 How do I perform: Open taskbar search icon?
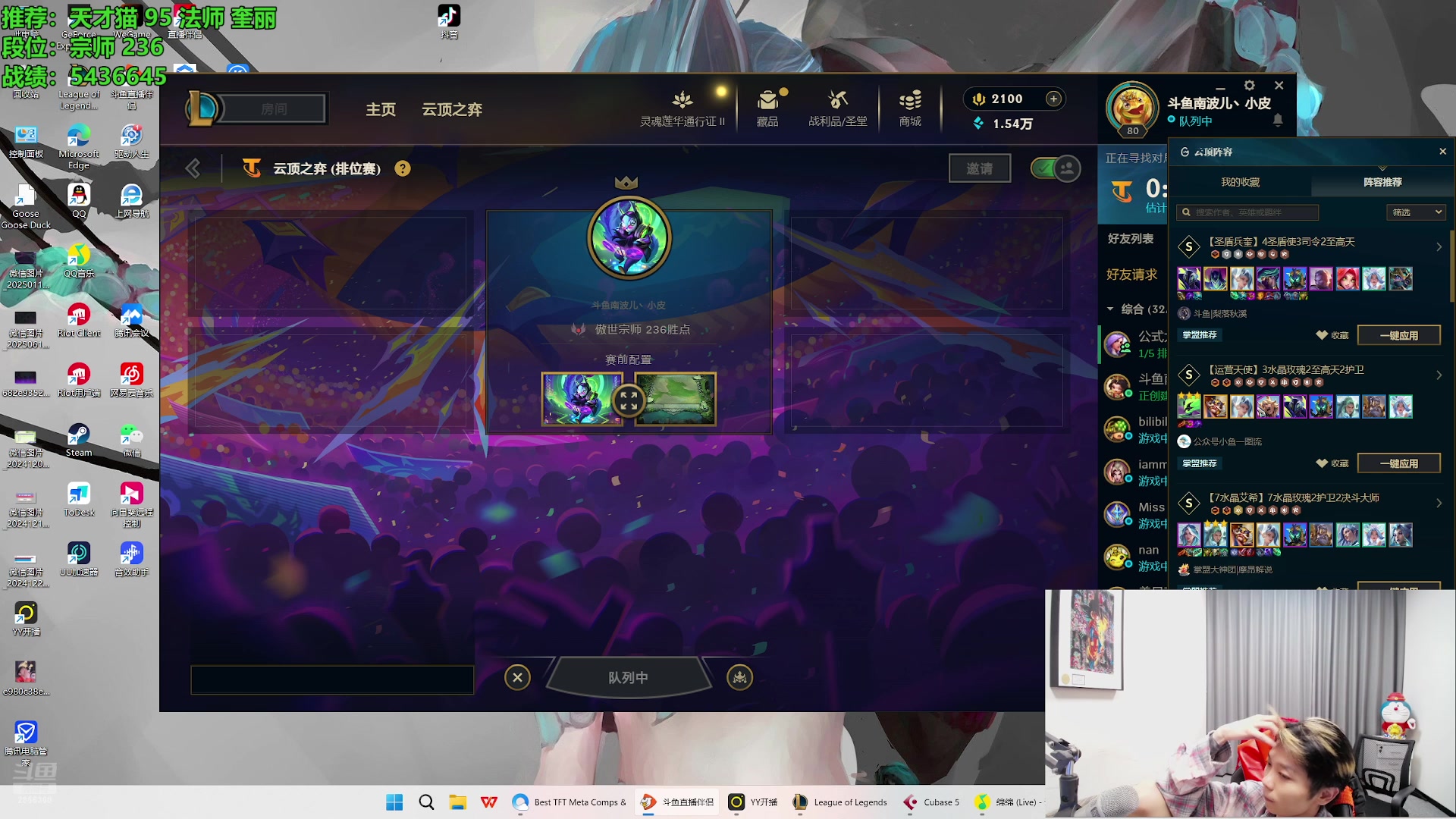pyautogui.click(x=426, y=802)
